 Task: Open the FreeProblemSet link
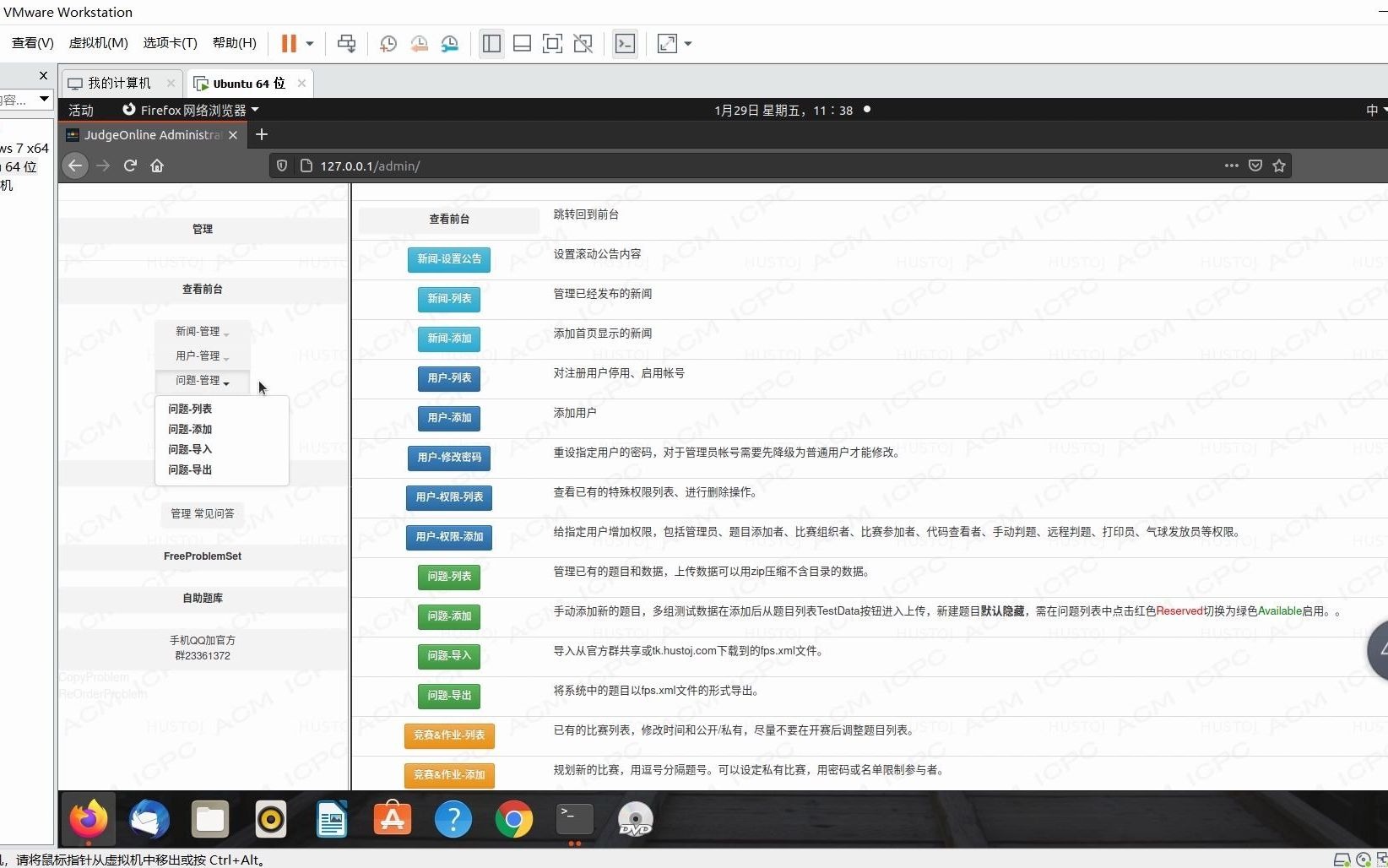pyautogui.click(x=203, y=556)
